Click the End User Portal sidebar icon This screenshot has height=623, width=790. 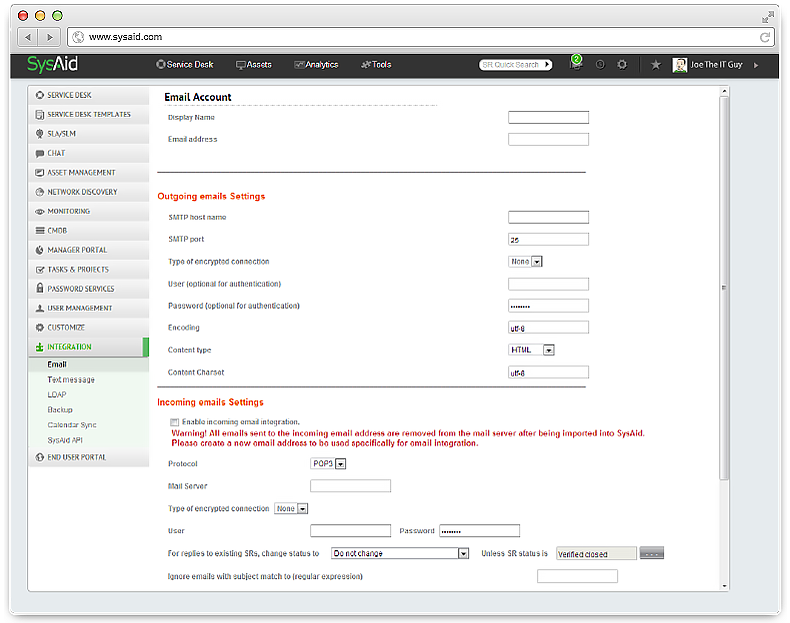click(x=40, y=457)
